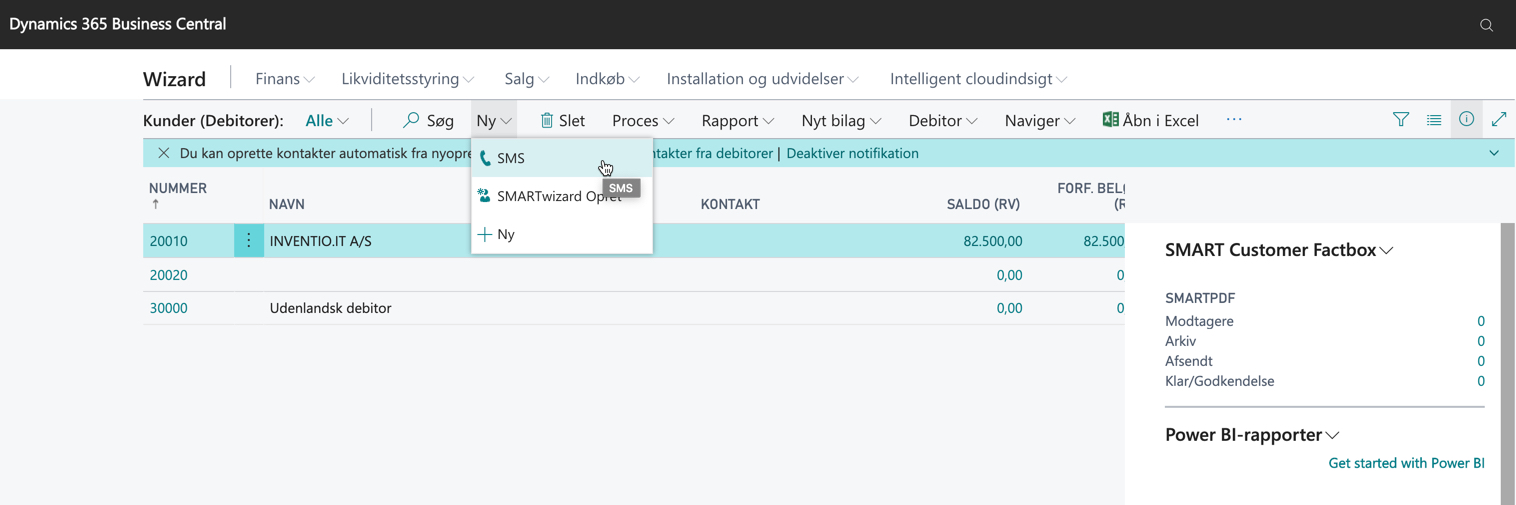This screenshot has width=1516, height=505.
Task: Click Dynamics 365 Business Central title
Action: [118, 24]
